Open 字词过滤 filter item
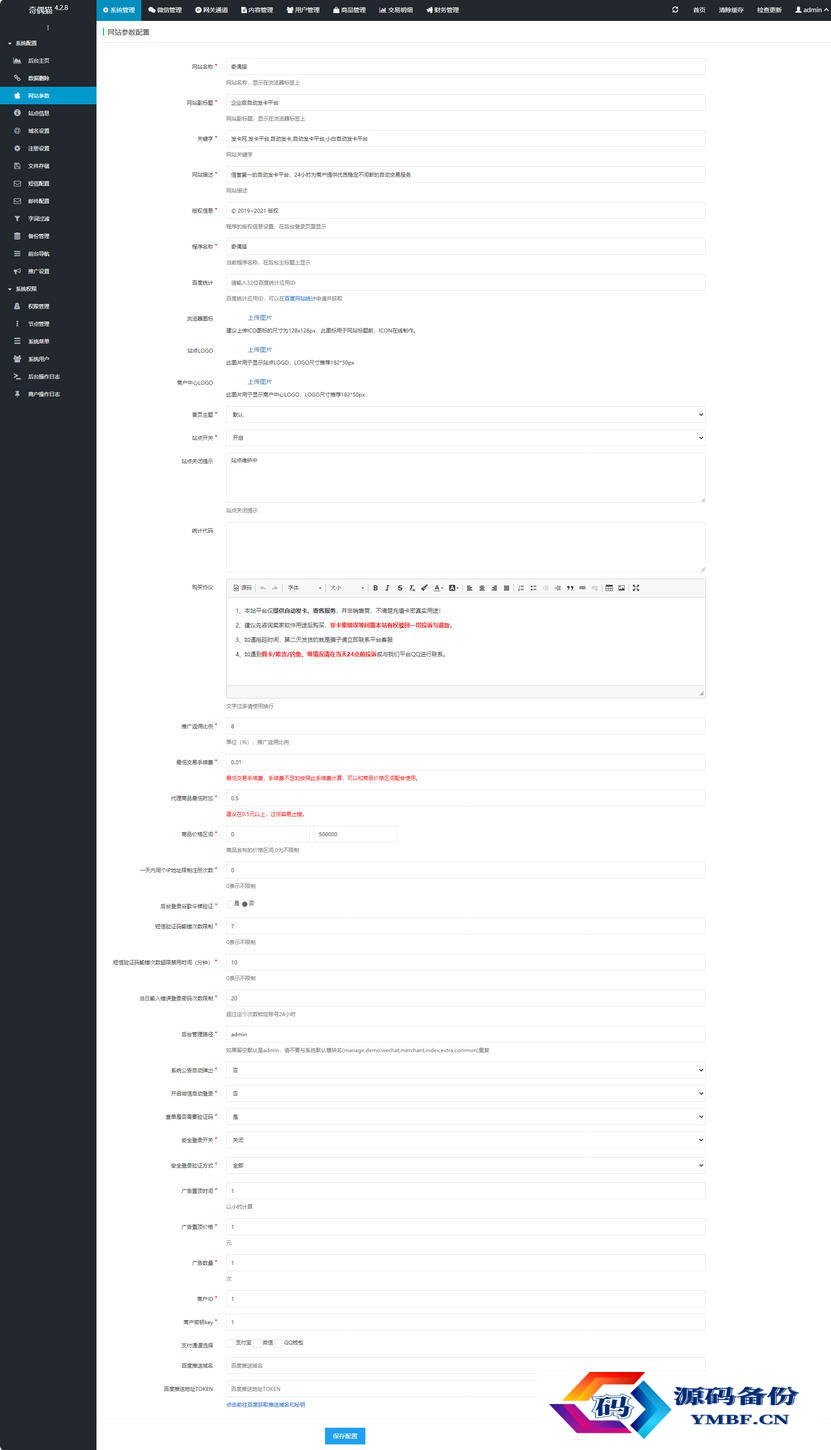Viewport: 831px width, 1450px height. coord(48,218)
